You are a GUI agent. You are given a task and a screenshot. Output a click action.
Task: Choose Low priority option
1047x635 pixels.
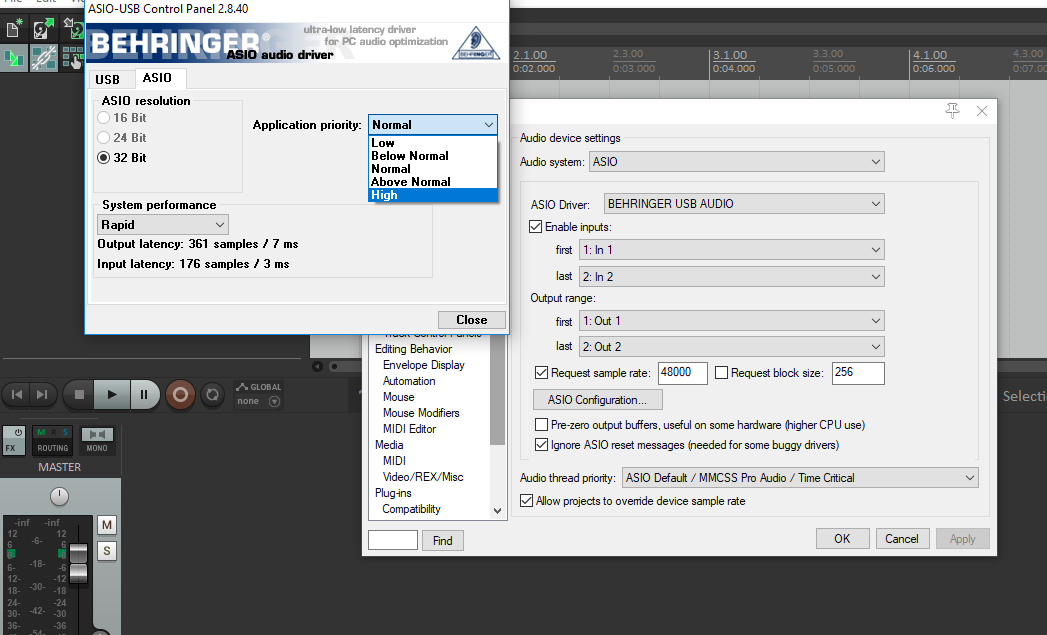(x=433, y=143)
